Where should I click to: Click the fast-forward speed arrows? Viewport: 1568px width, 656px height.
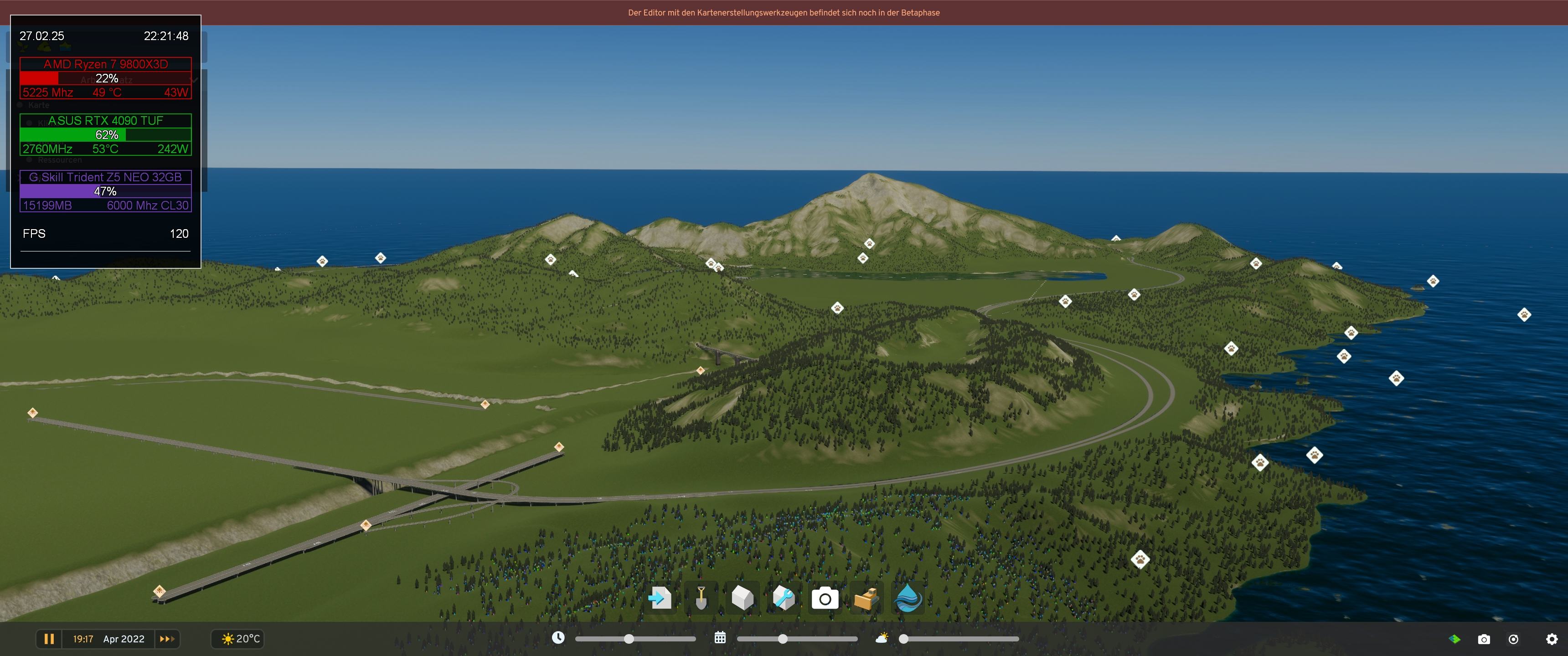(167, 639)
